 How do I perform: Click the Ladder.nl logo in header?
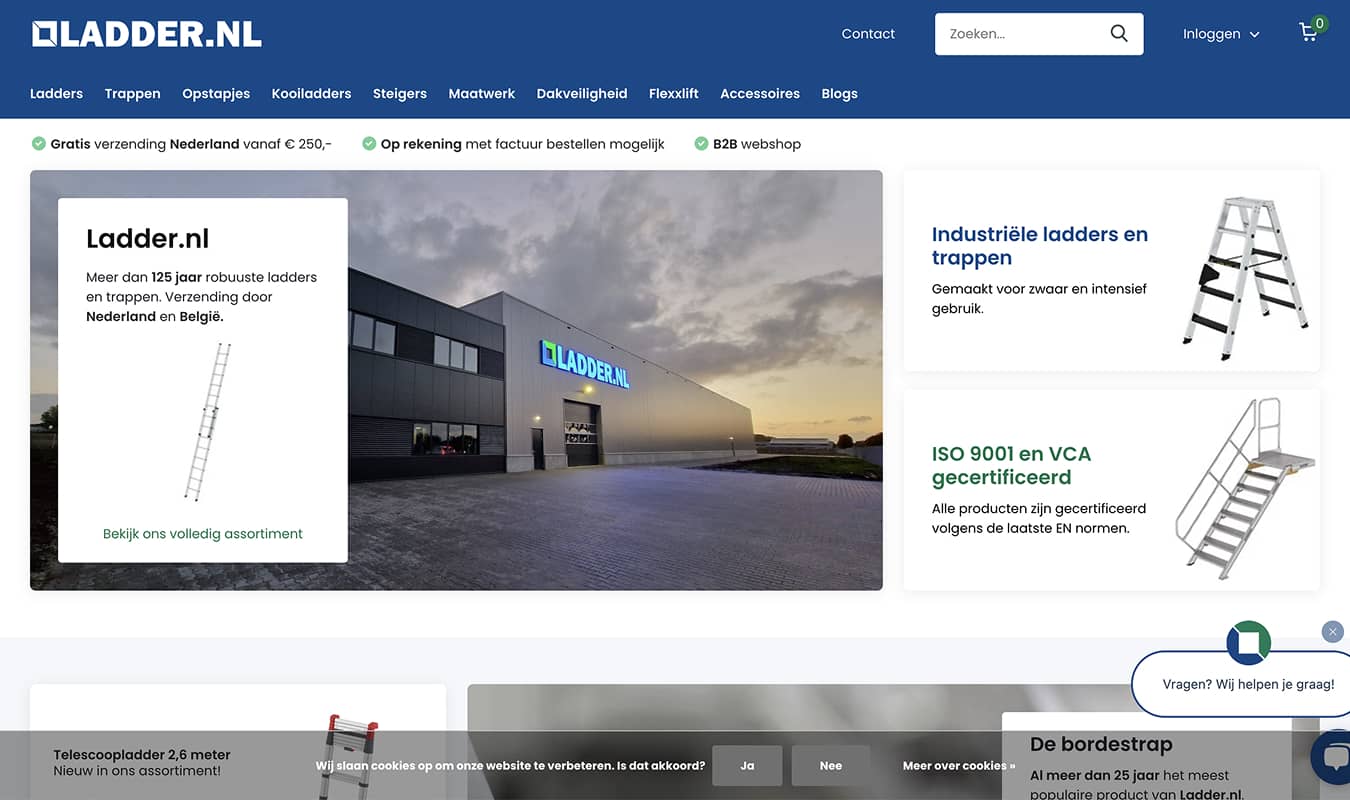(x=147, y=34)
